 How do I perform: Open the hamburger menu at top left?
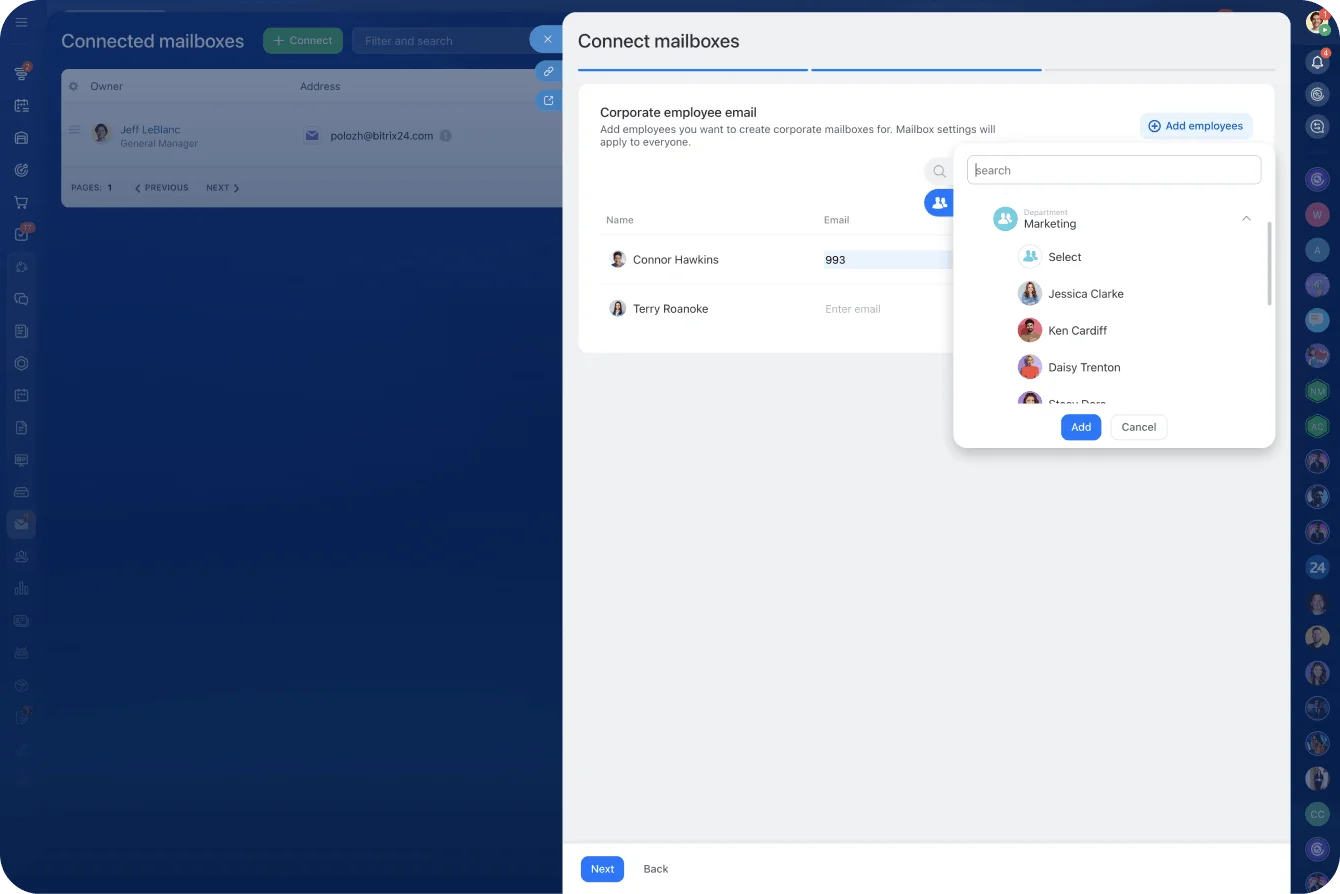coord(21,21)
